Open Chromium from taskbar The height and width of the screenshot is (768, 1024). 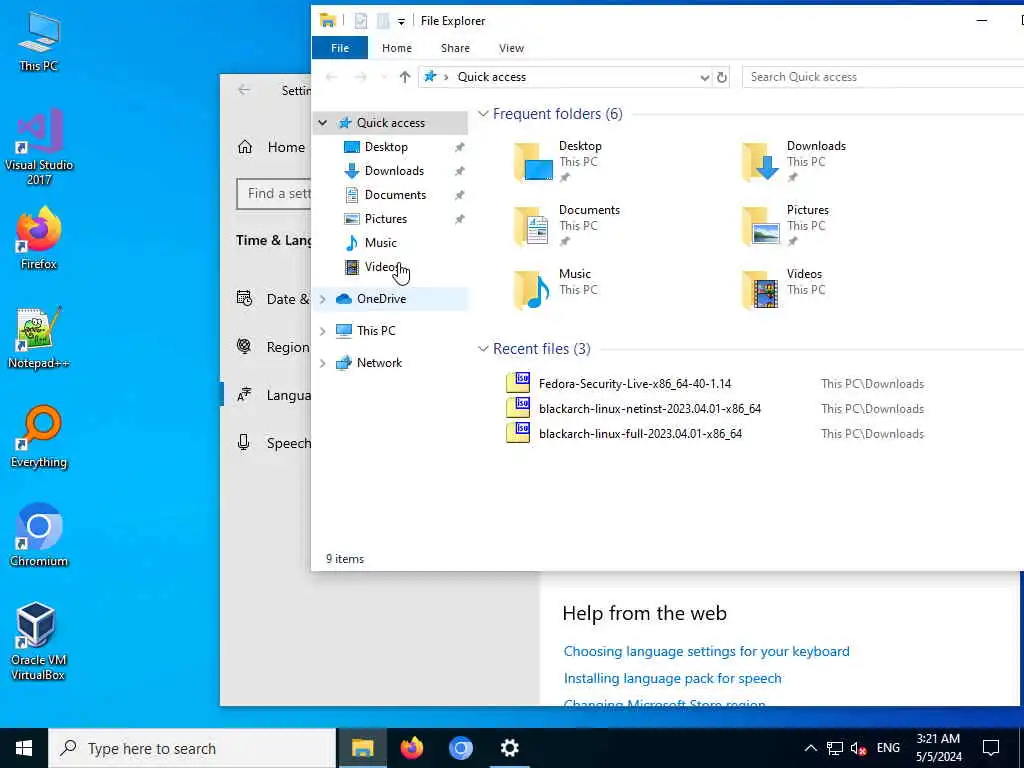(x=460, y=748)
